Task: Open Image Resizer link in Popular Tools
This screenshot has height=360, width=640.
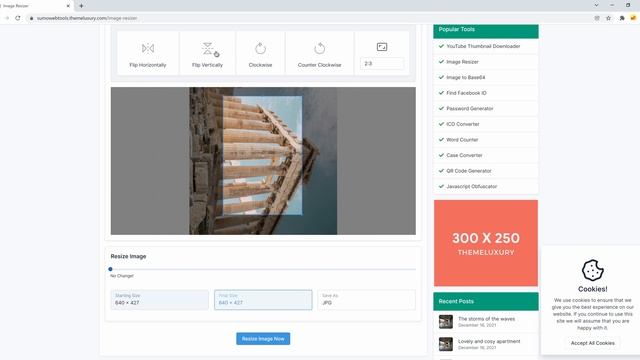Action: coord(462,62)
